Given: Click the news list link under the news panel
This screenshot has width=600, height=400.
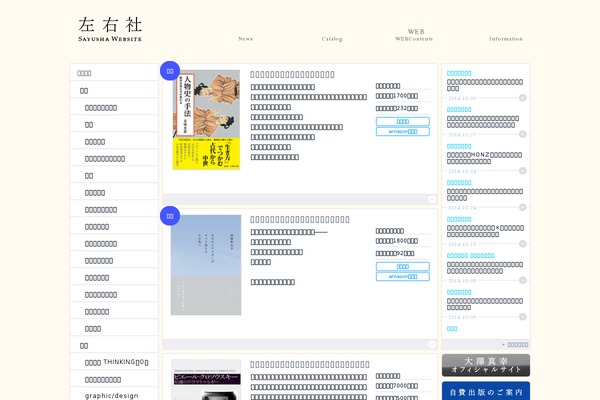Looking at the screenshot, I should [x=515, y=344].
